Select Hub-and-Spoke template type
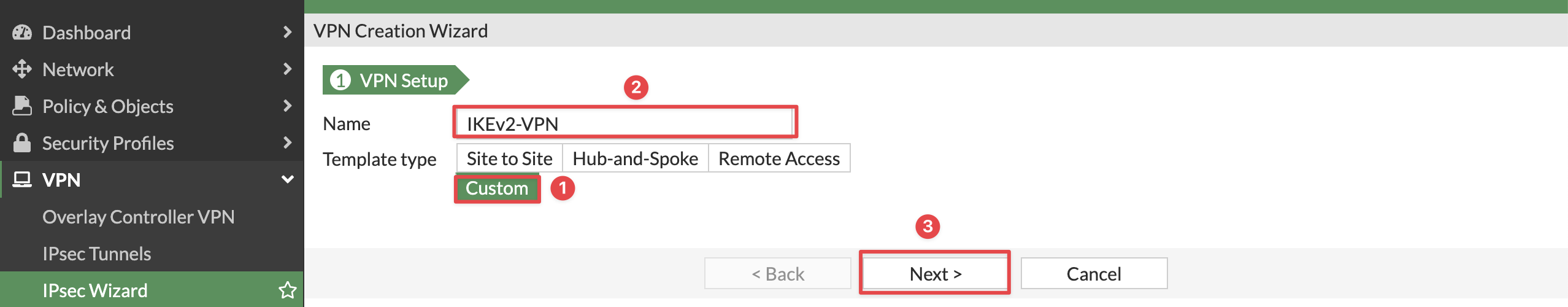The width and height of the screenshot is (1568, 307). 635,158
